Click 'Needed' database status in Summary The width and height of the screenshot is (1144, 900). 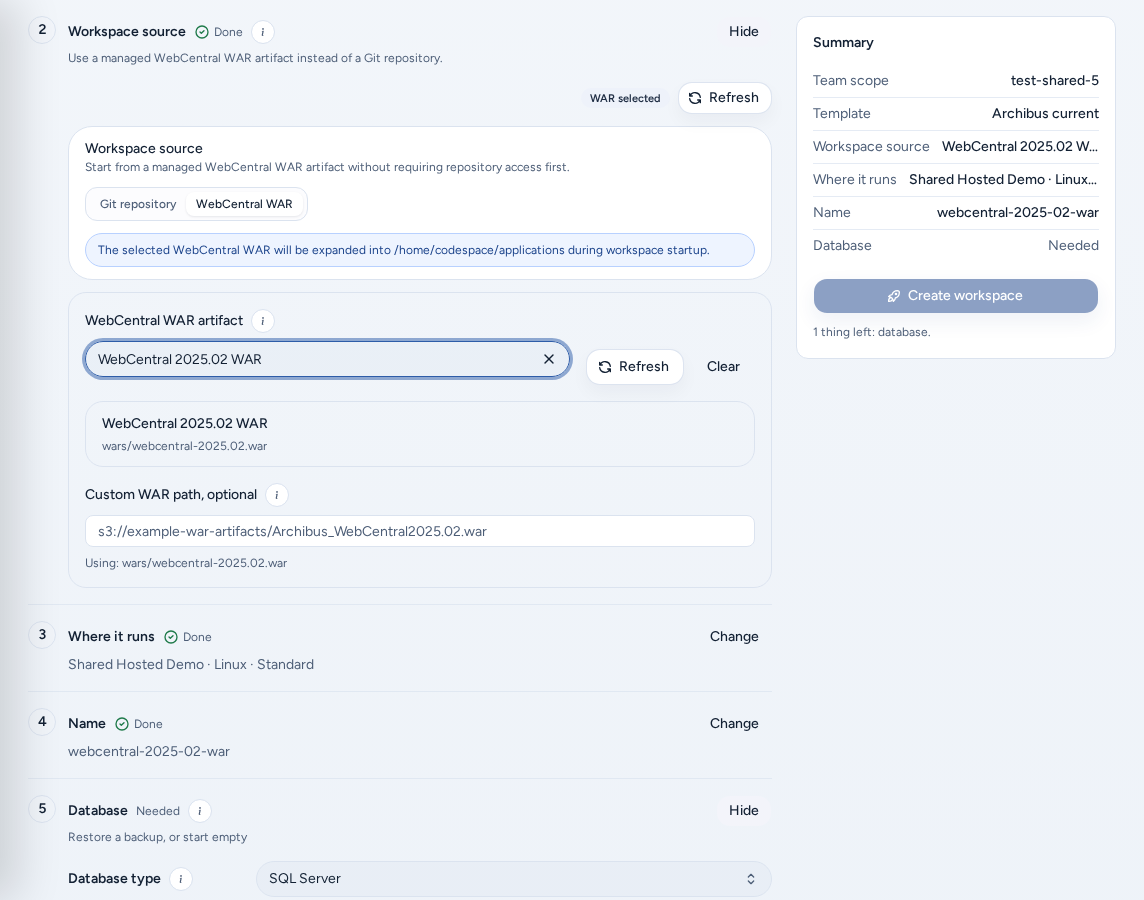point(1073,245)
